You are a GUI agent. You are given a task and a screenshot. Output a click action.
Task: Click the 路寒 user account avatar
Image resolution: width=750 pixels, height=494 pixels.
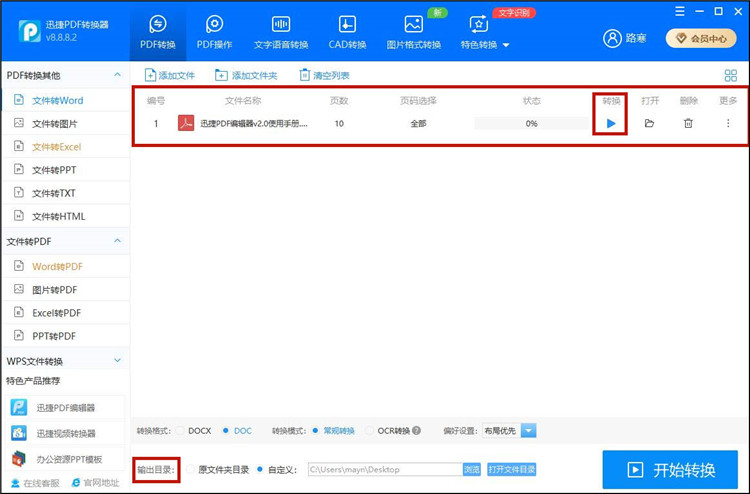(x=612, y=38)
